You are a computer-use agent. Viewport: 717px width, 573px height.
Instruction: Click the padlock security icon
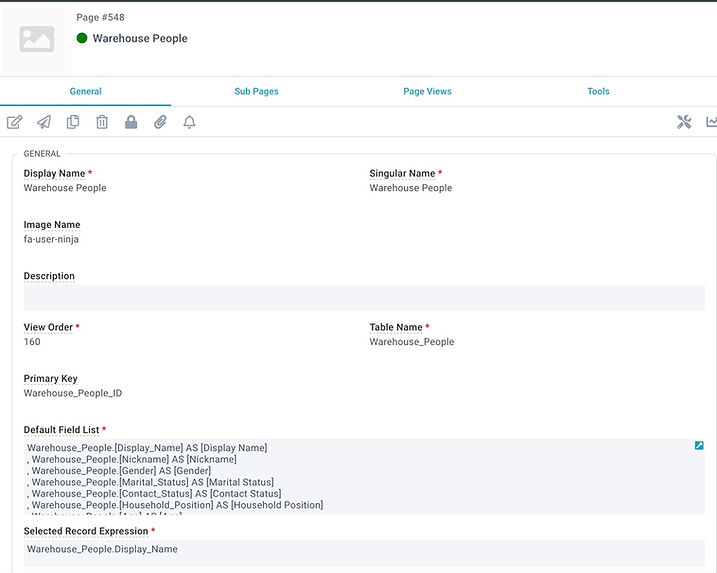click(x=131, y=122)
